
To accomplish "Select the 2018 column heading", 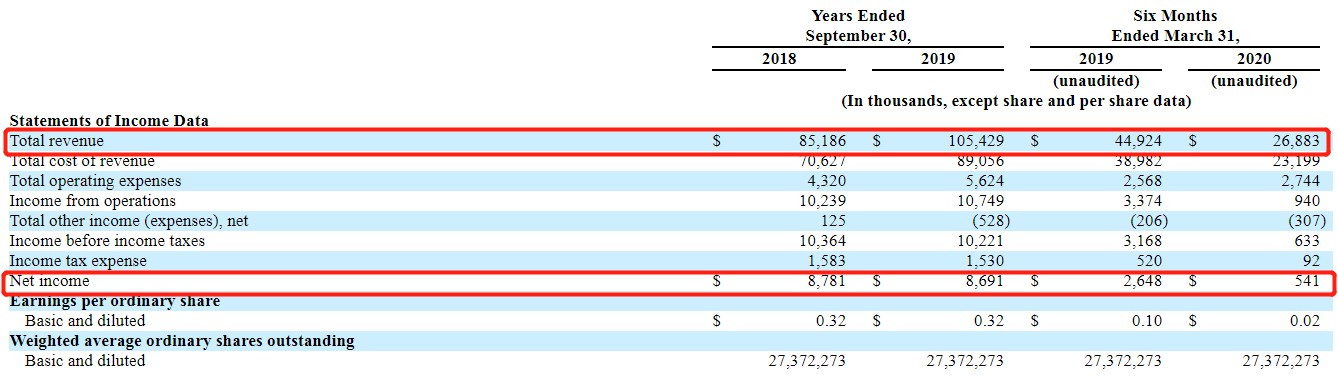I will (x=779, y=59).
